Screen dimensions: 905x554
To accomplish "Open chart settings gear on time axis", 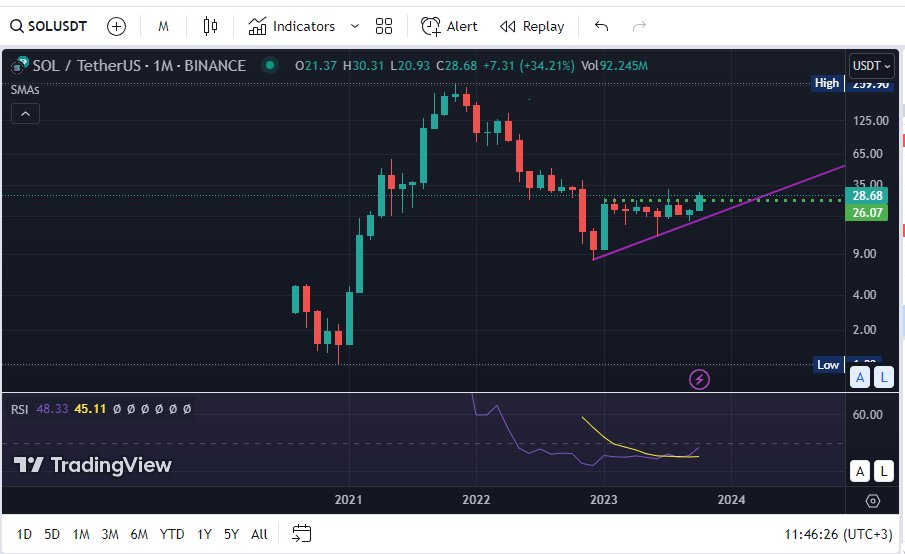I will (873, 501).
